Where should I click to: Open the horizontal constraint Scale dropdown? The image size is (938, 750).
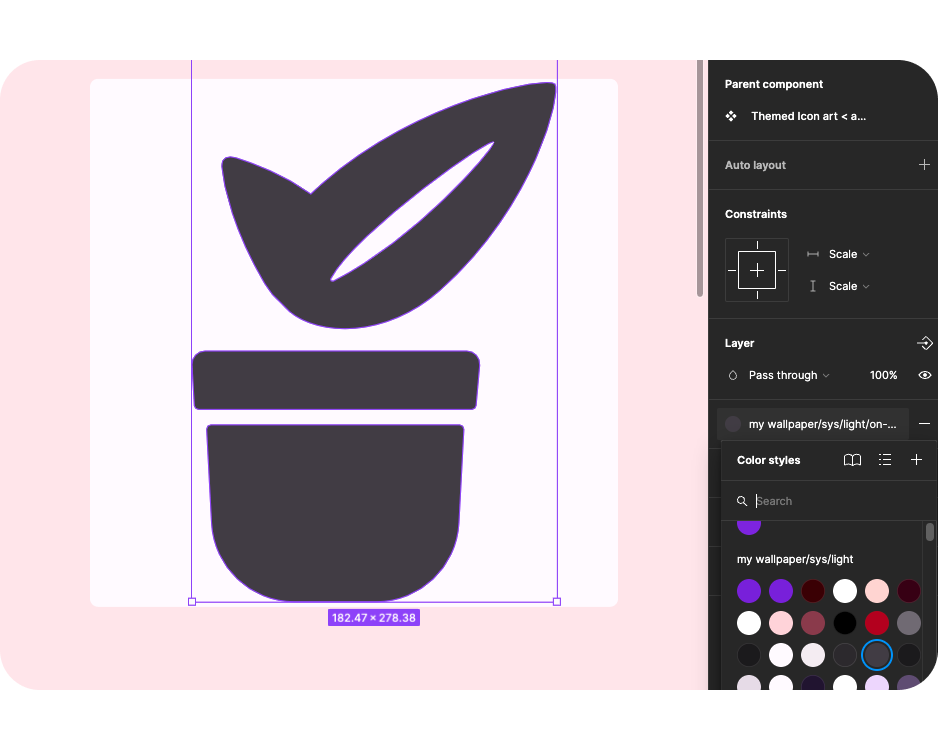[848, 254]
